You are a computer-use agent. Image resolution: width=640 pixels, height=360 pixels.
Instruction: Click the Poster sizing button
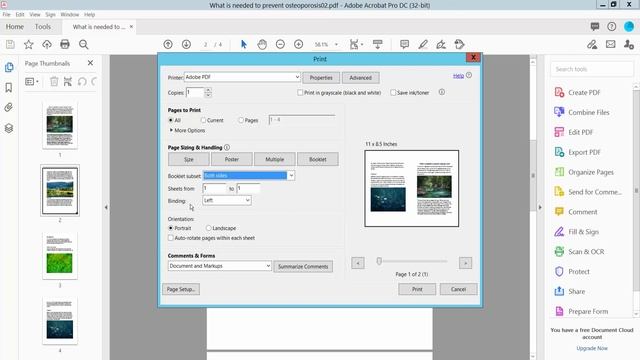[231, 159]
